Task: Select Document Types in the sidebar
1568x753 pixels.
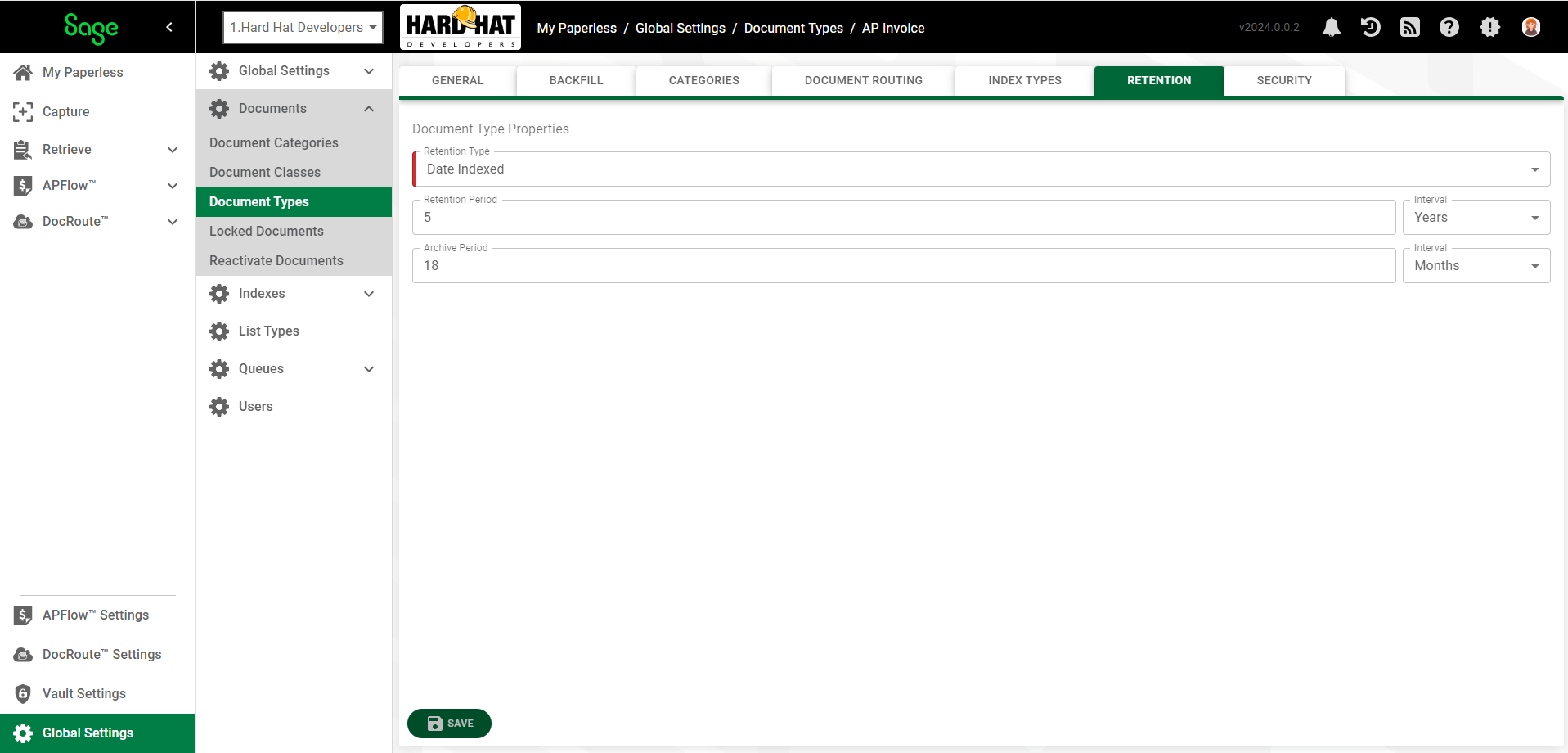Action: (294, 201)
